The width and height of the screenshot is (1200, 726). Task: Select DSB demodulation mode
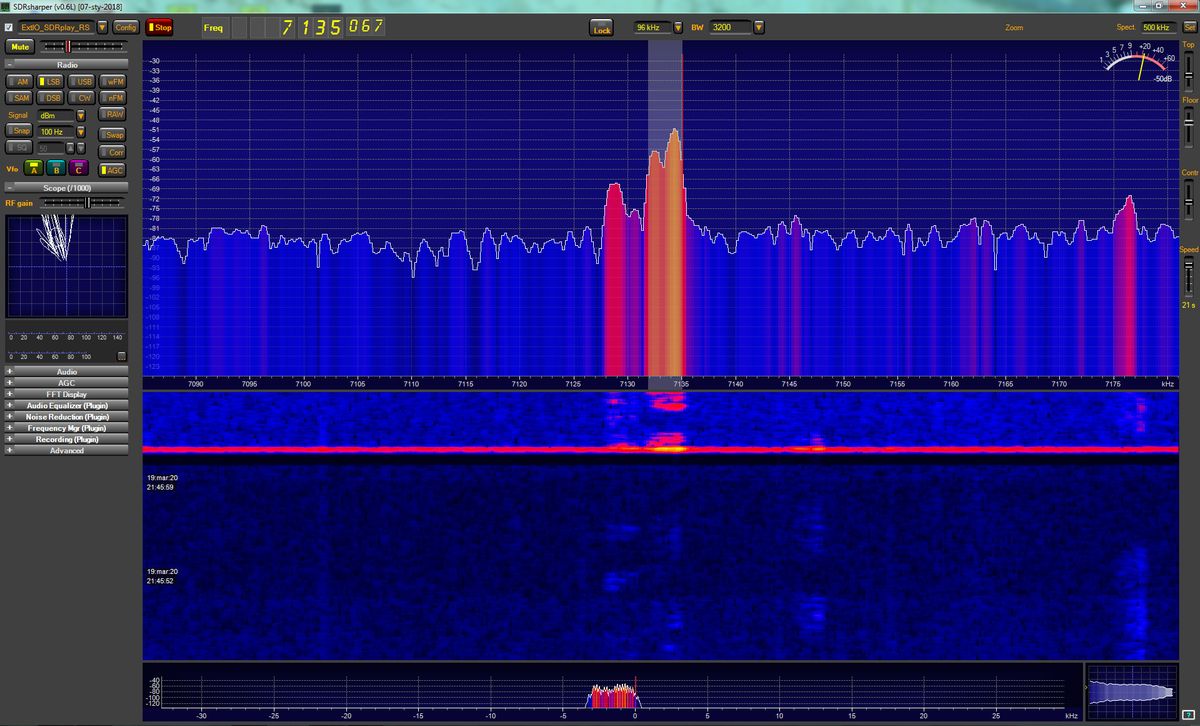tap(51, 97)
